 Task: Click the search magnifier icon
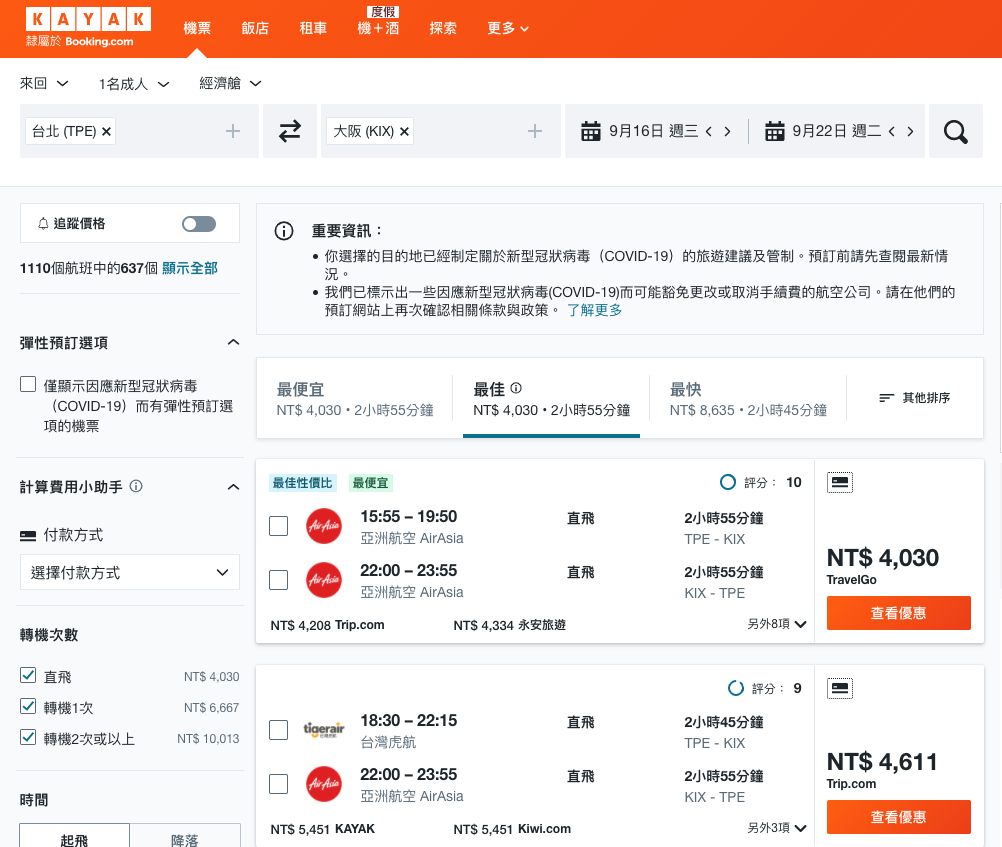point(955,131)
